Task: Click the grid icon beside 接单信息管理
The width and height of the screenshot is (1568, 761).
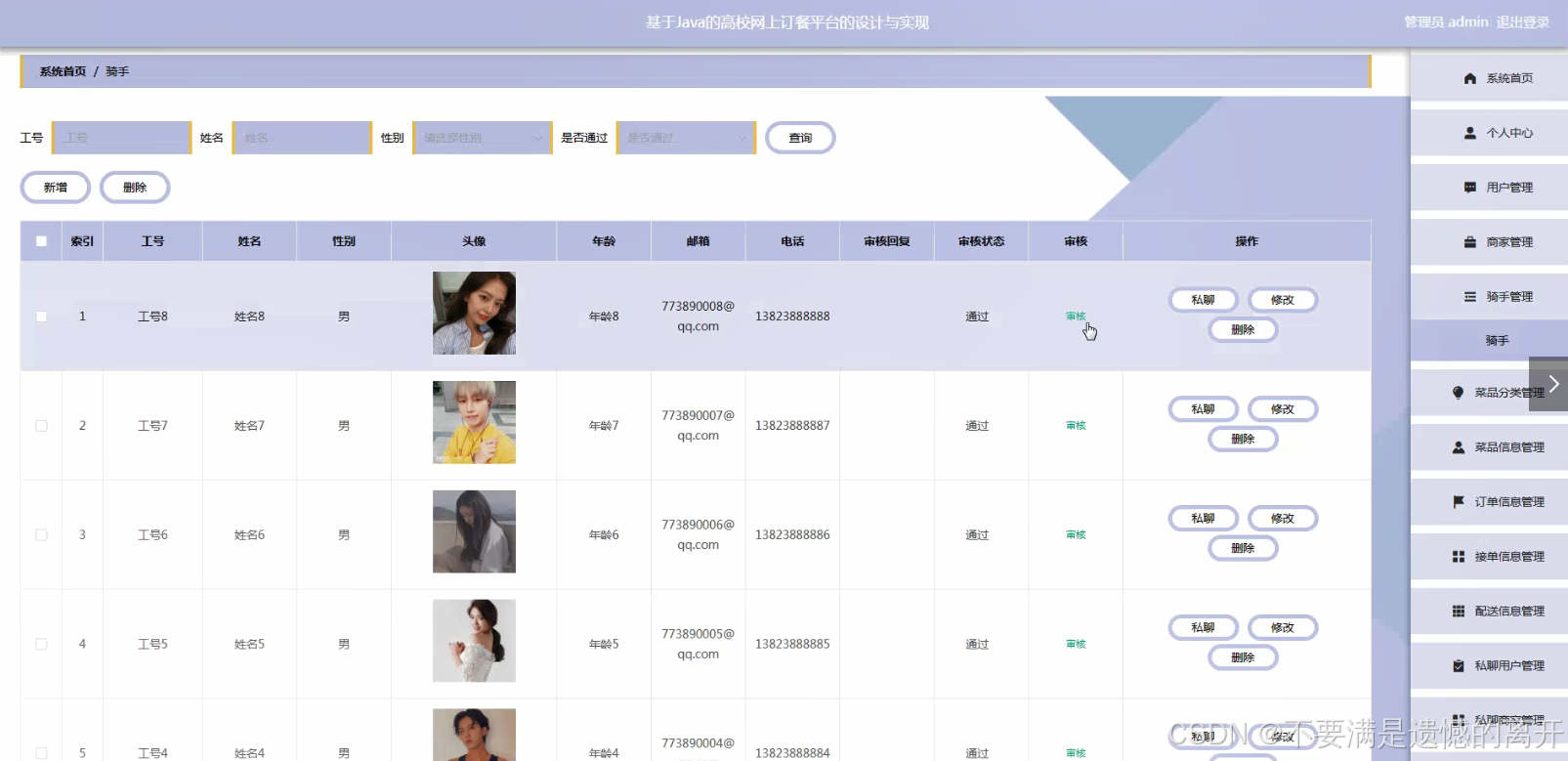Action: pyautogui.click(x=1458, y=557)
